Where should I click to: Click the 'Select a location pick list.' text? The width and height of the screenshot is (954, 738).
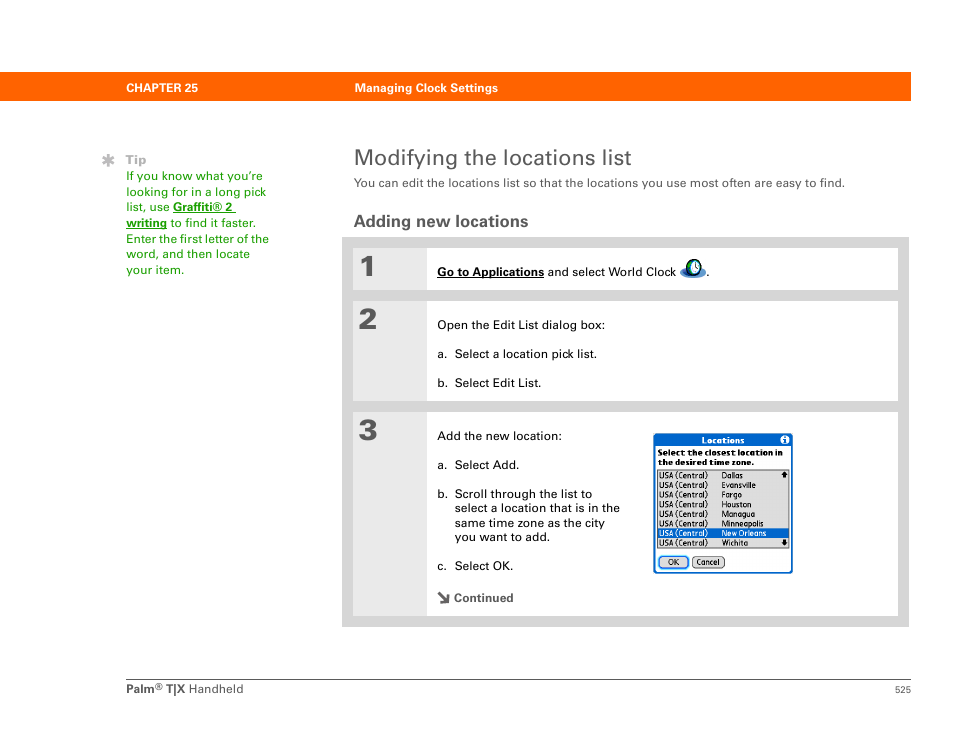coord(526,354)
